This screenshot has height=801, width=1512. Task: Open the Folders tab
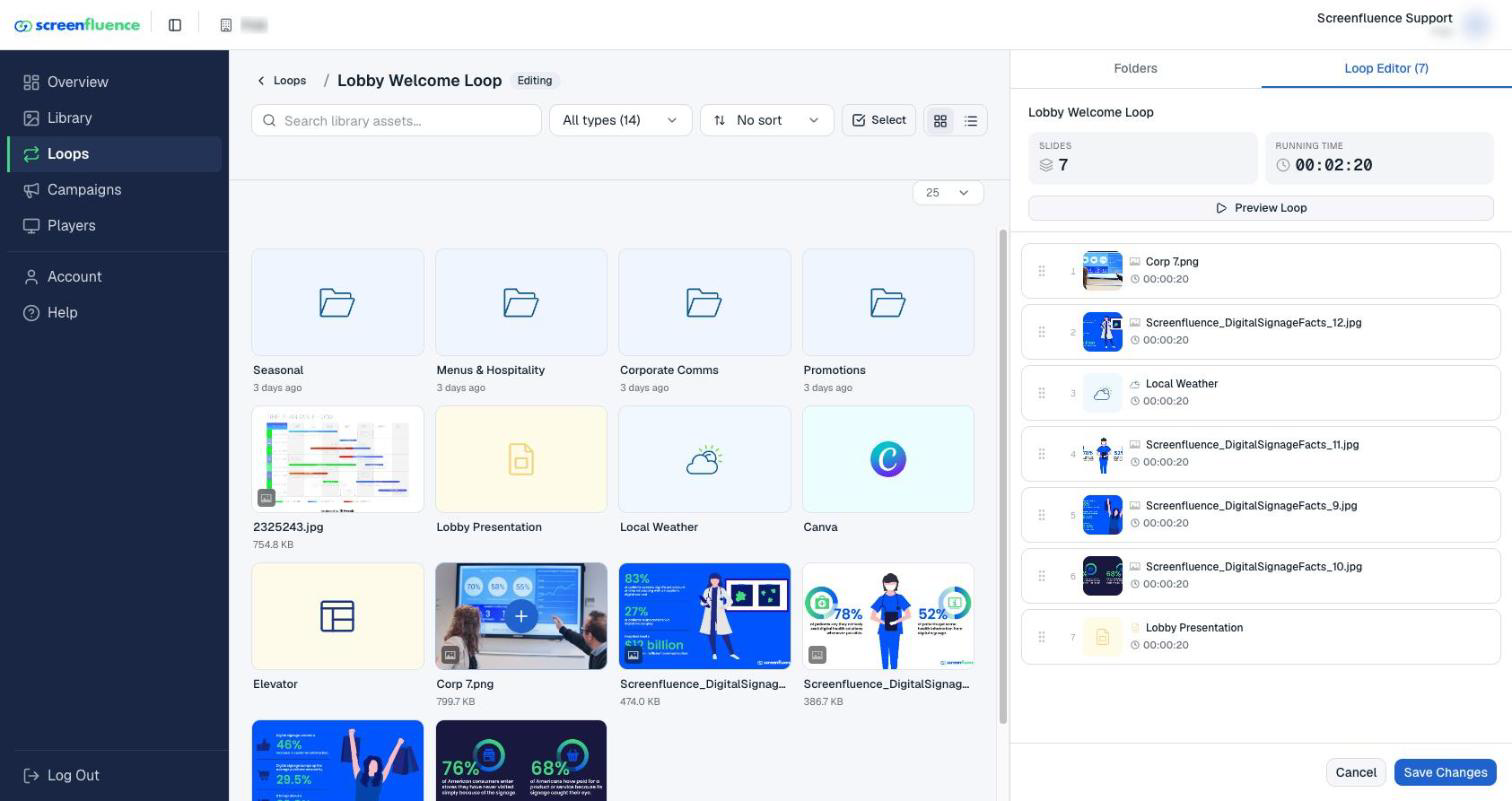pos(1135,68)
